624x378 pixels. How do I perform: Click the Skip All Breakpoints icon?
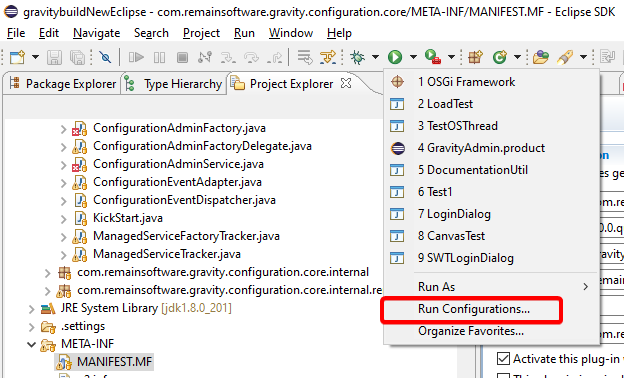click(105, 58)
